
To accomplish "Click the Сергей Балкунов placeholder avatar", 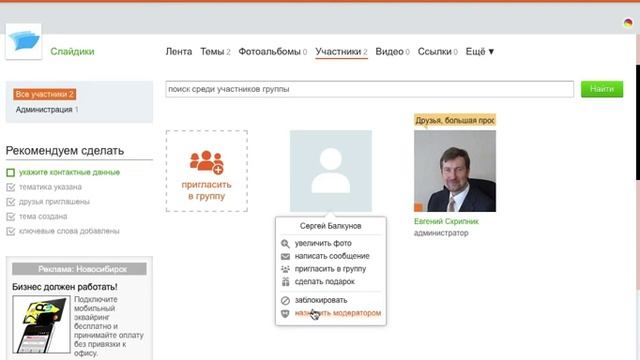I will tap(331, 171).
